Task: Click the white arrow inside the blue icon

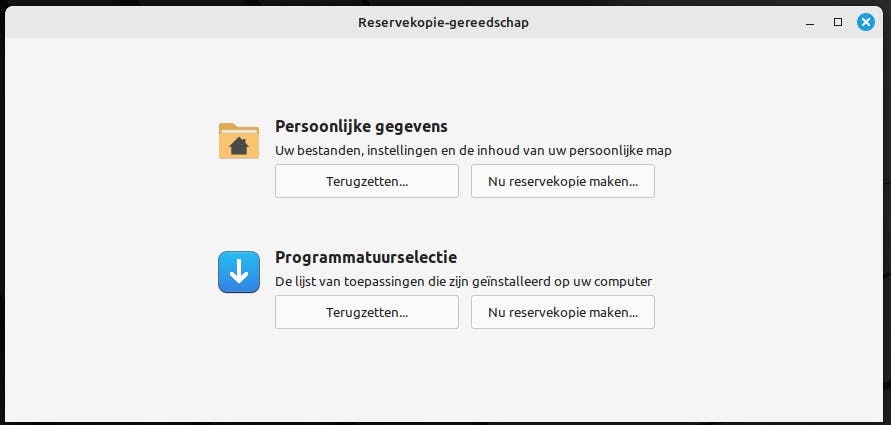Action: point(239,271)
